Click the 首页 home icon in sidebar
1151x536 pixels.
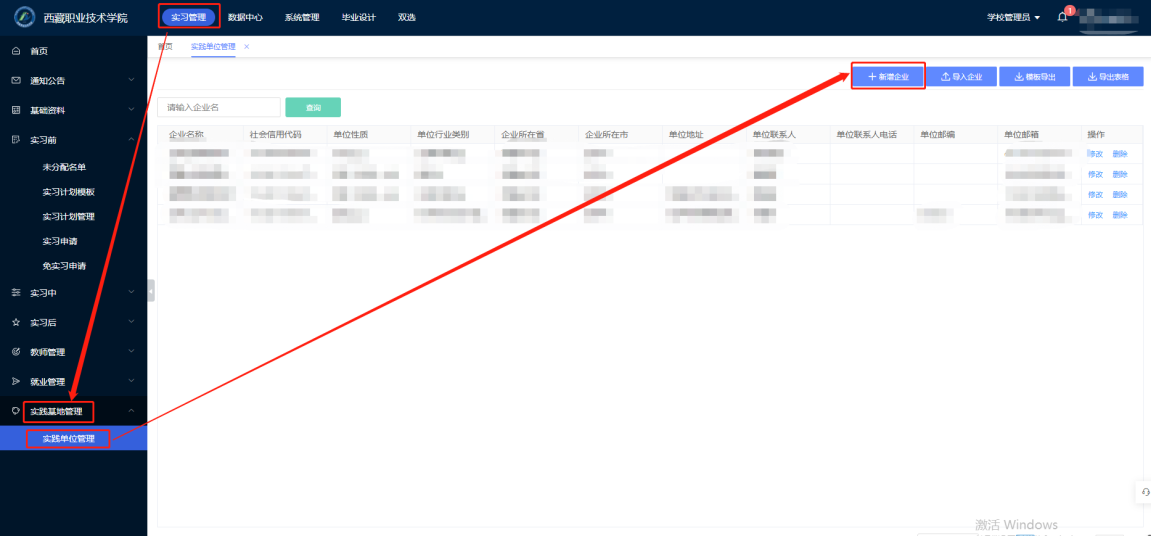coord(16,51)
